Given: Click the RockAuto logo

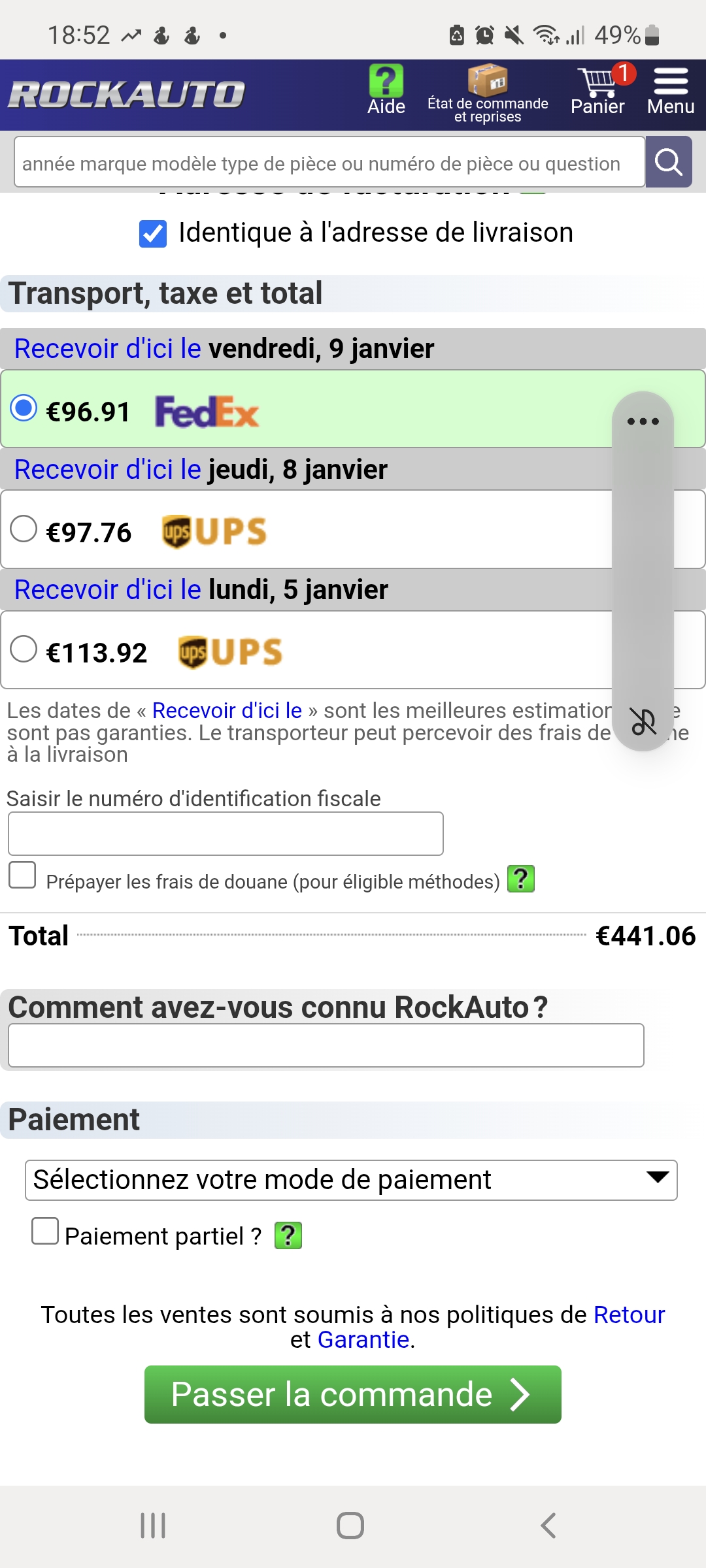Looking at the screenshot, I should tap(127, 94).
